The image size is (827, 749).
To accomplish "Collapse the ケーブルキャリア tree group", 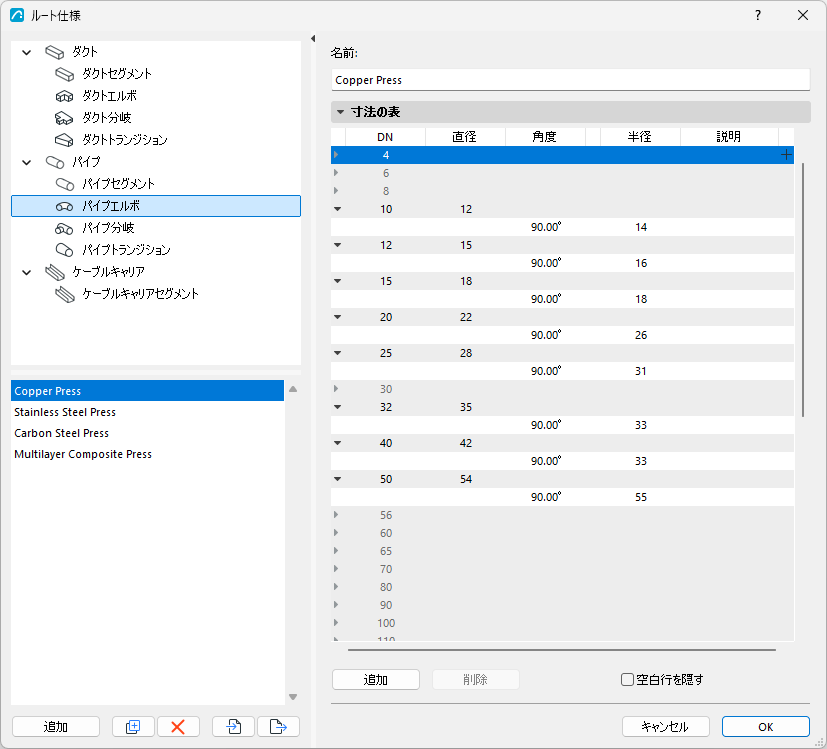I will tap(26, 273).
